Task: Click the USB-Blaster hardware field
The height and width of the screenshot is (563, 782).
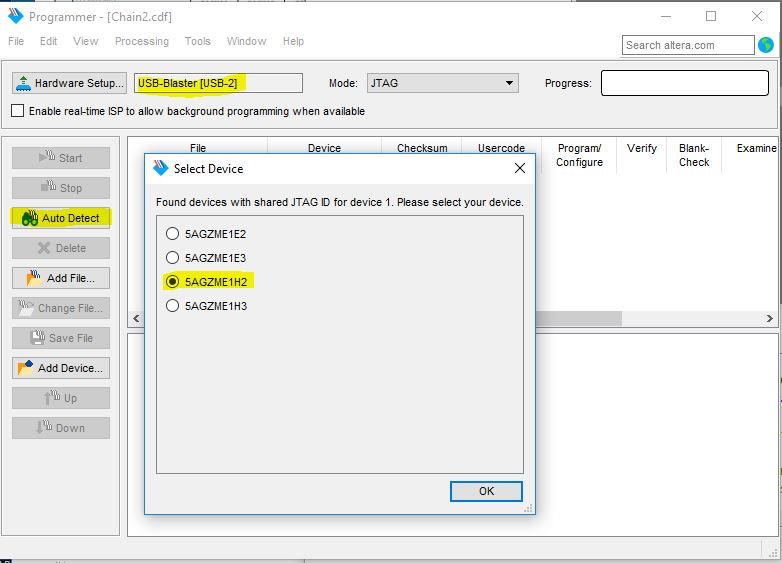Action: click(x=218, y=83)
